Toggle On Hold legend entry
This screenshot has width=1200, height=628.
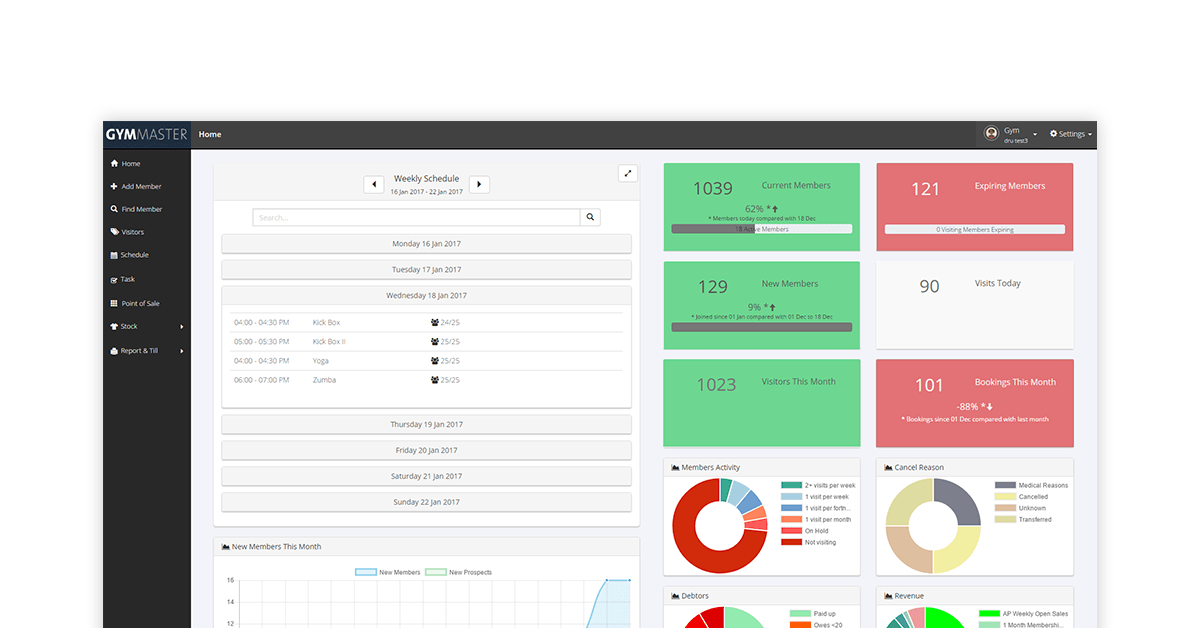pos(805,531)
